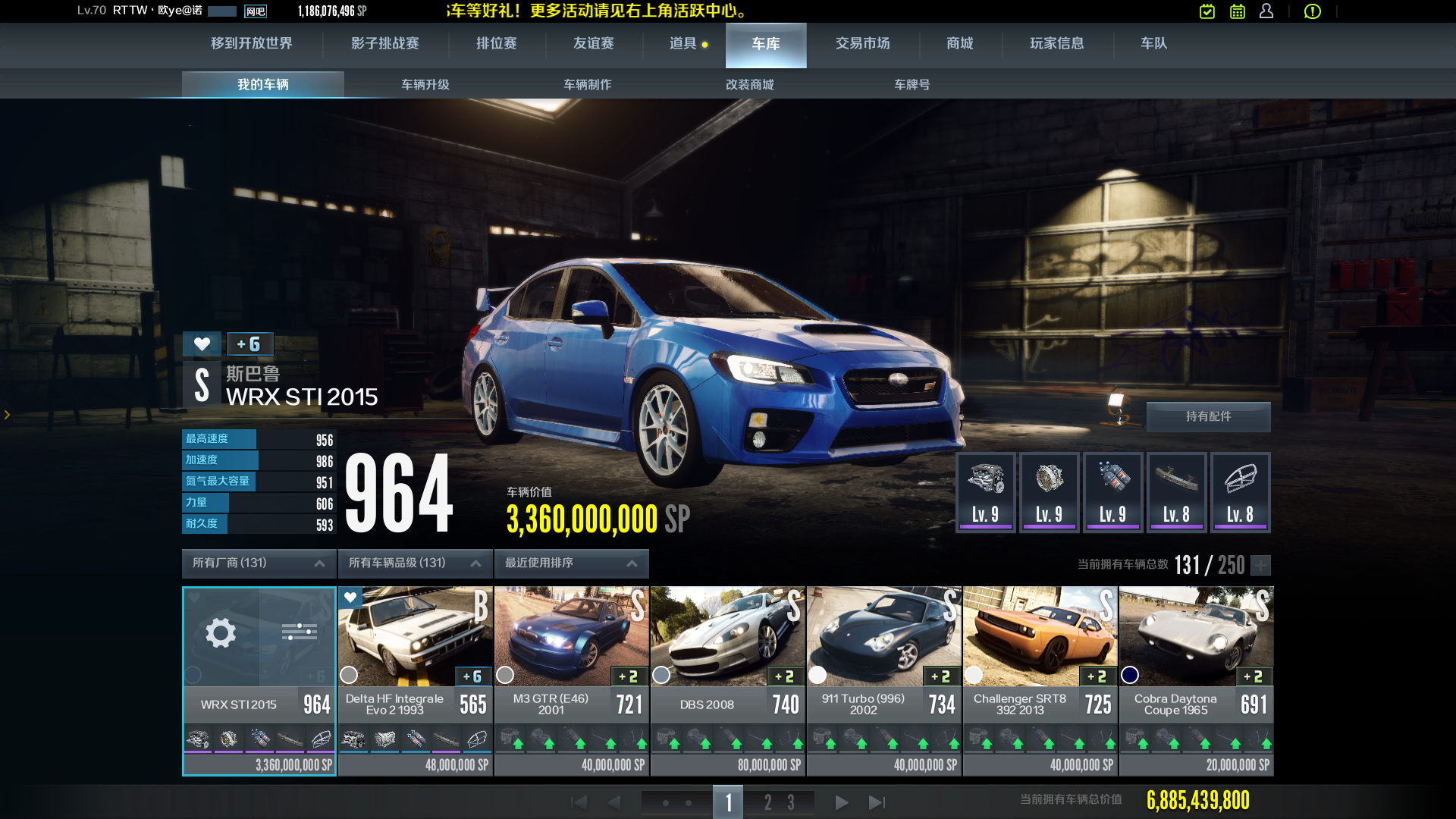1456x819 pixels.
Task: Select the DBS 2008 car card
Action: click(728, 681)
